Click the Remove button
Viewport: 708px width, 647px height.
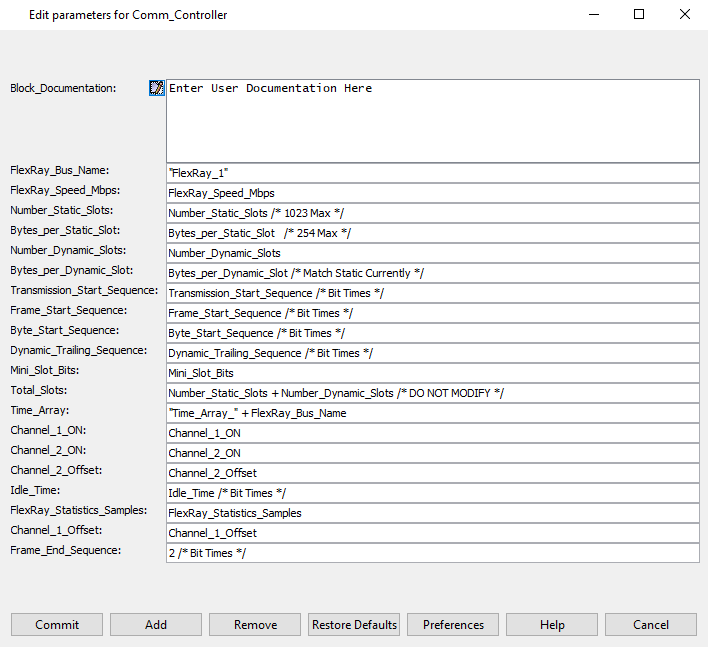click(x=255, y=625)
